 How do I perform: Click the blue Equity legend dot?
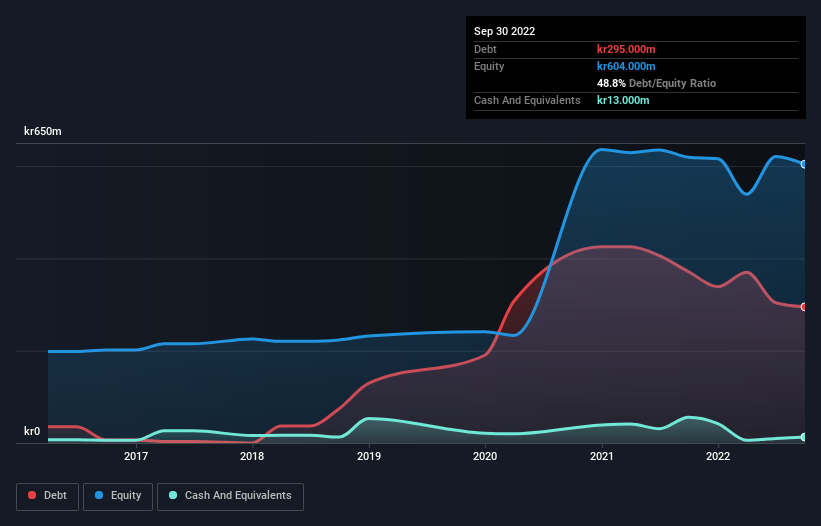98,495
